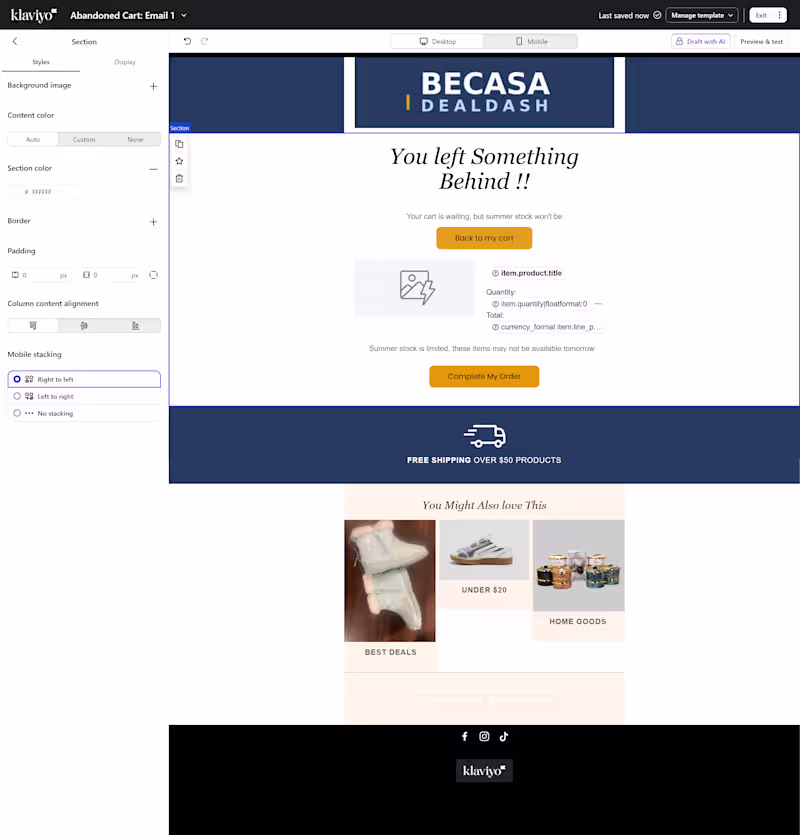Redo the last edit
This screenshot has width=800, height=835.
pos(204,41)
